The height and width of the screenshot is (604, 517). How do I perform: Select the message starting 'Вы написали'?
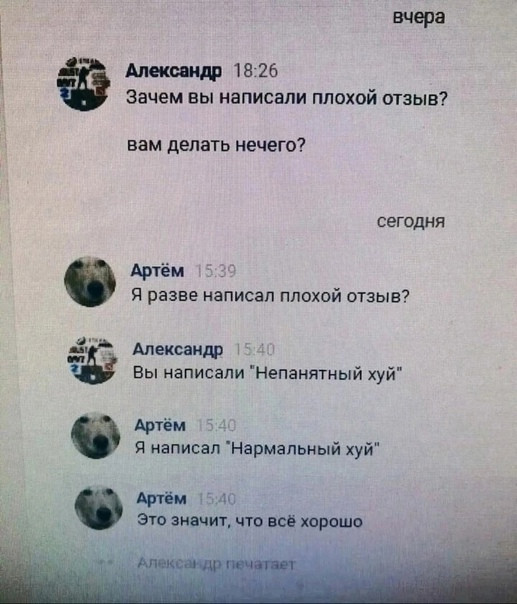click(268, 373)
